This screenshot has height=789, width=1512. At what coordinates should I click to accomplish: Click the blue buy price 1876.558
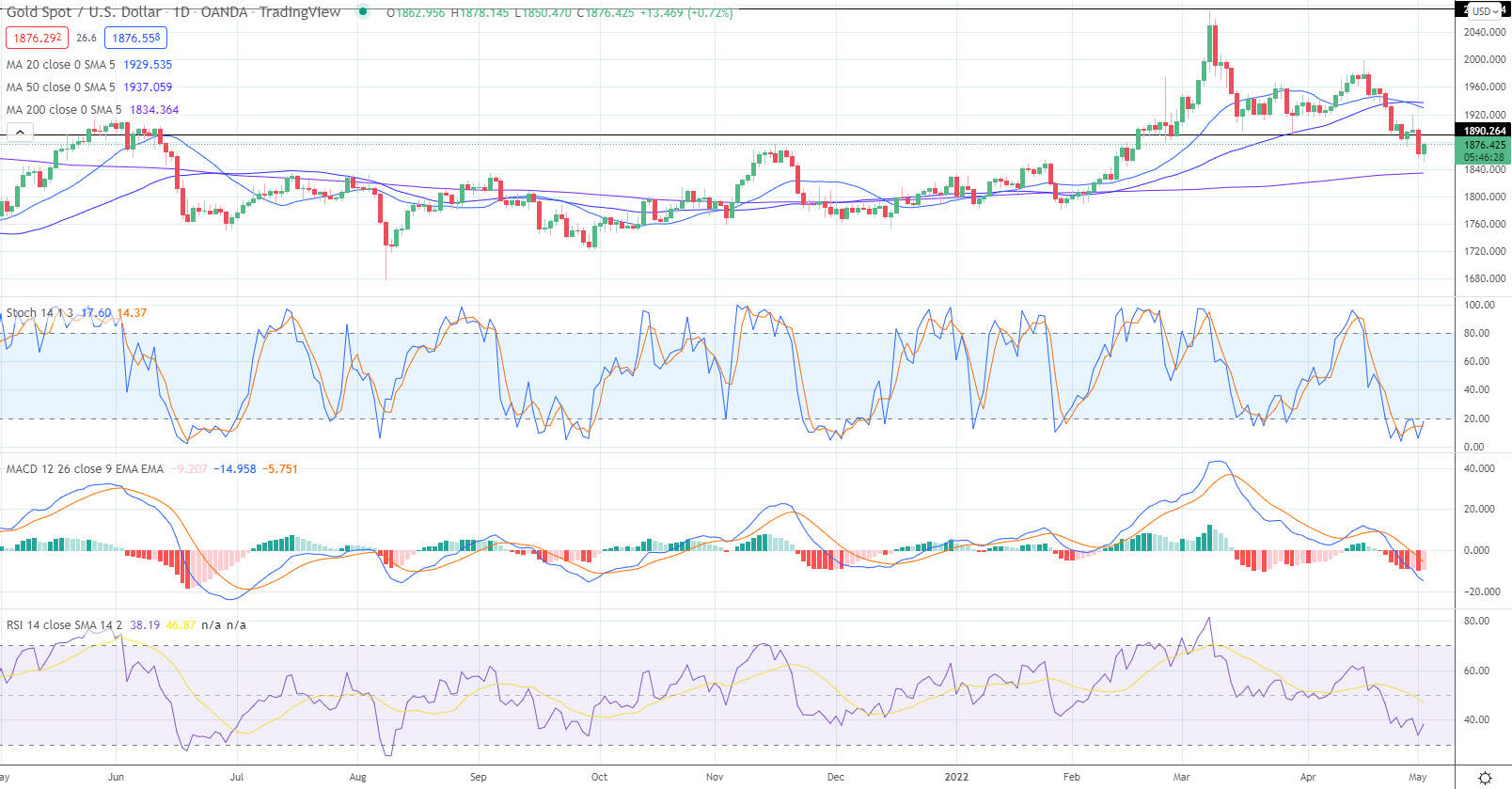pyautogui.click(x=136, y=38)
